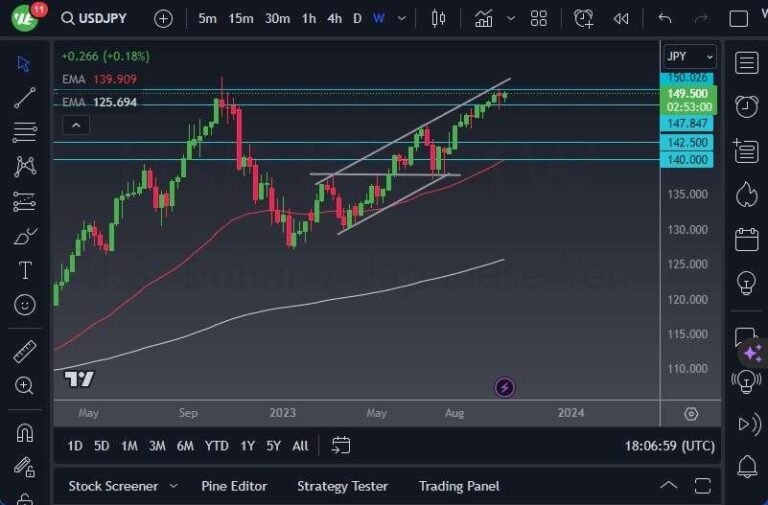Screen dimensions: 768x505
Task: Select the cursor arrow tool
Action: coord(24,64)
